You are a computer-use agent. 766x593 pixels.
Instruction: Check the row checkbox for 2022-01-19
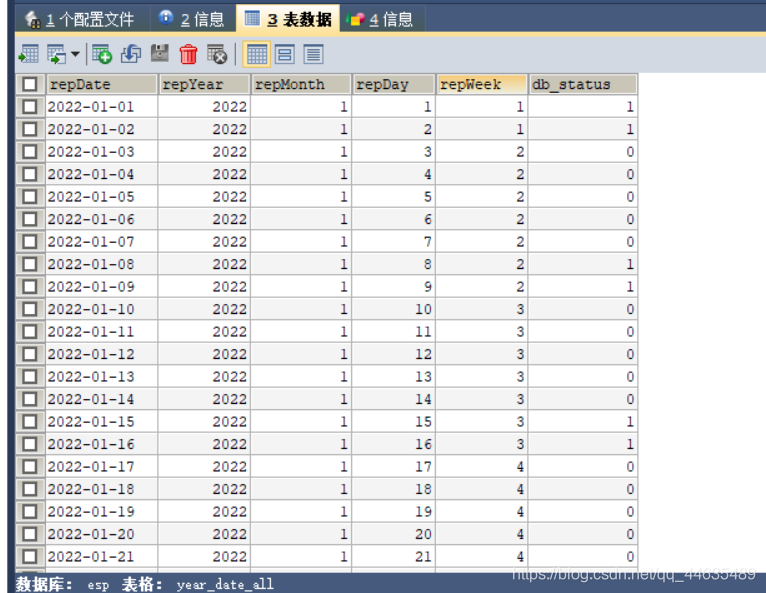click(30, 511)
